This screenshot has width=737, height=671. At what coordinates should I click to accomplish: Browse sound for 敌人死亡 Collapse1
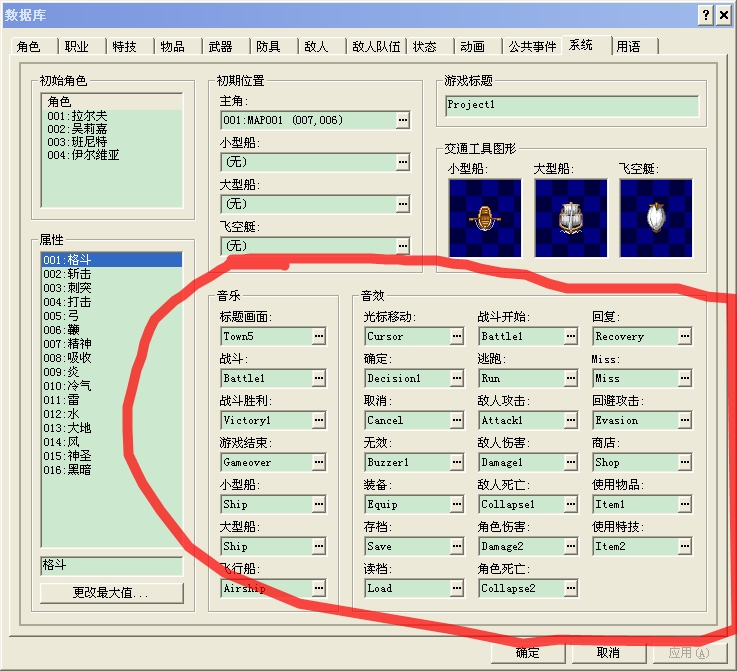click(x=571, y=504)
